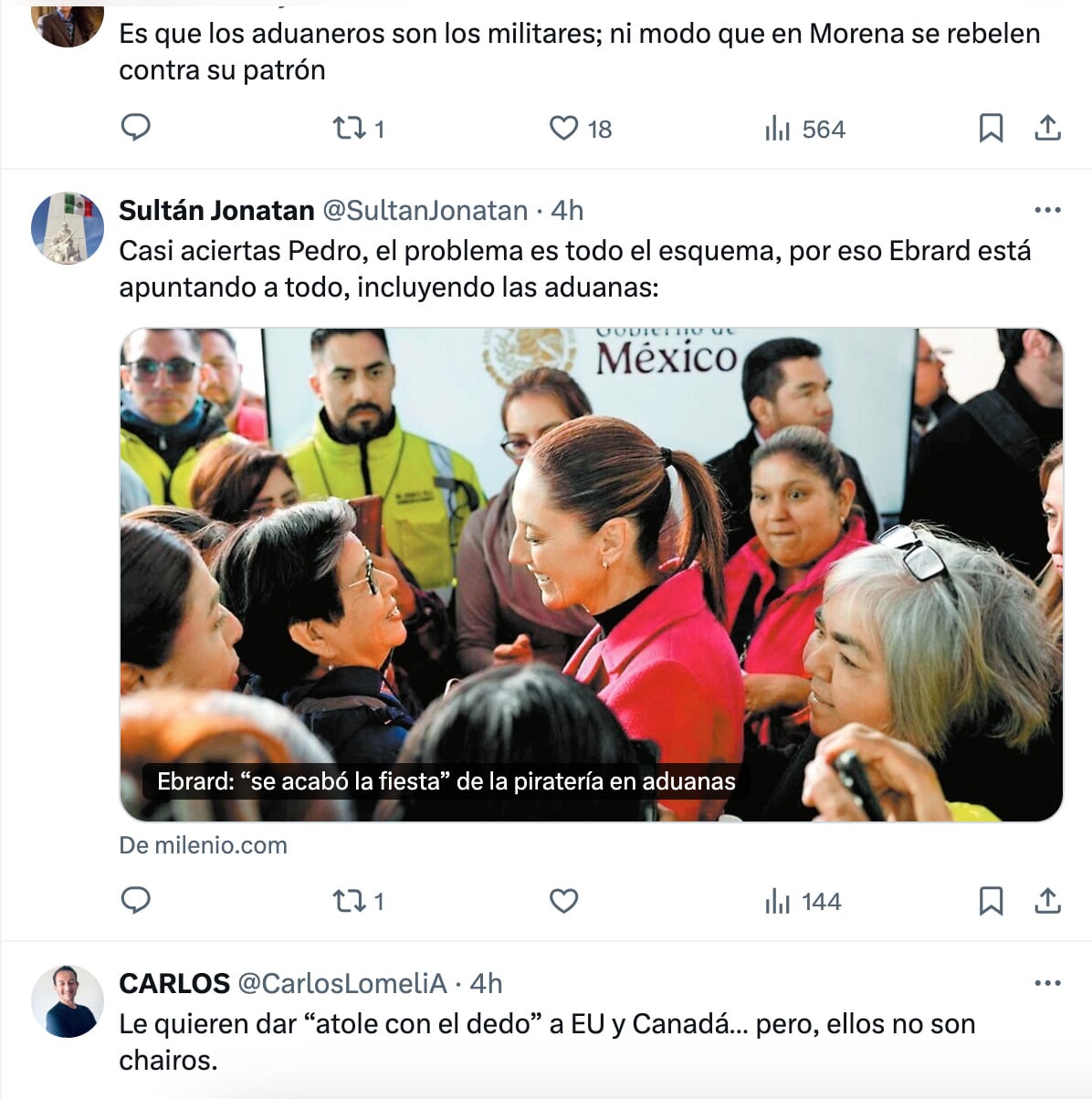This screenshot has width=1092, height=1099.
Task: Open the @CarlosLomeliA profile handle
Action: [x=342, y=984]
